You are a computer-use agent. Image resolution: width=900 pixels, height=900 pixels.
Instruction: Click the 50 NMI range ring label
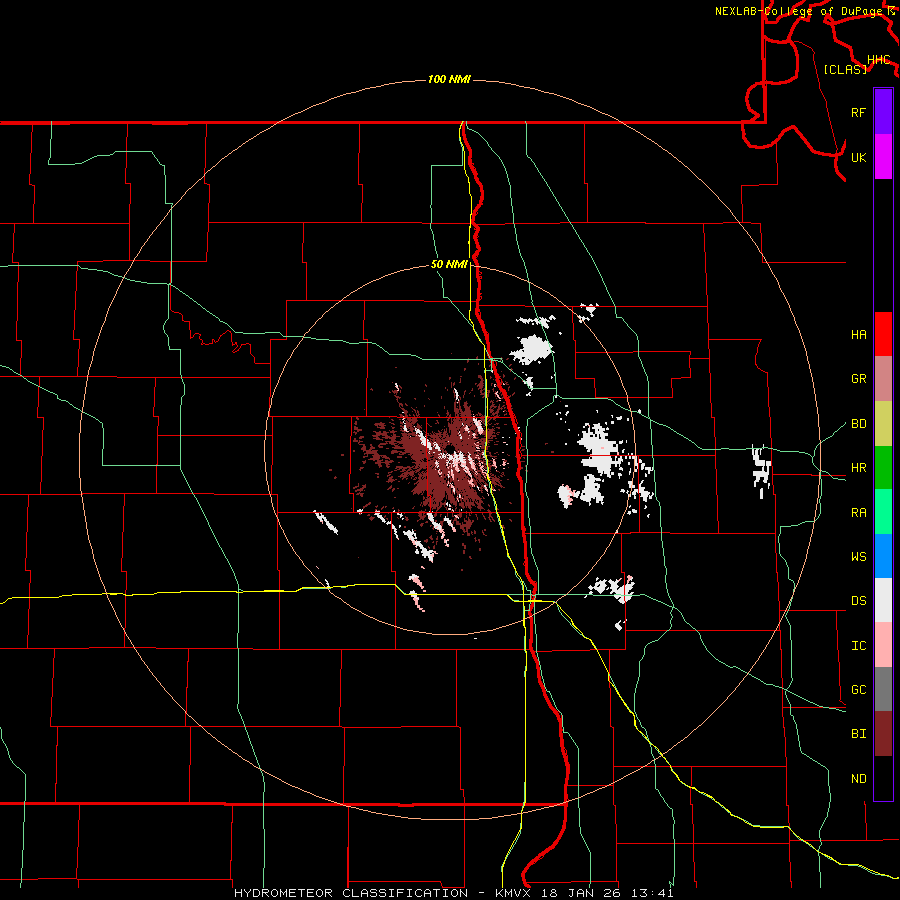coord(449,265)
